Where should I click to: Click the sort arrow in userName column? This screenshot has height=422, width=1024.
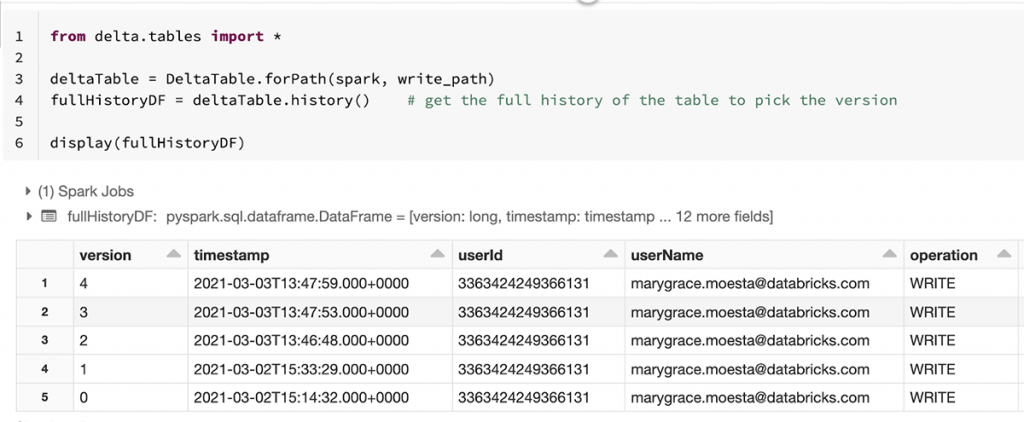pos(886,255)
